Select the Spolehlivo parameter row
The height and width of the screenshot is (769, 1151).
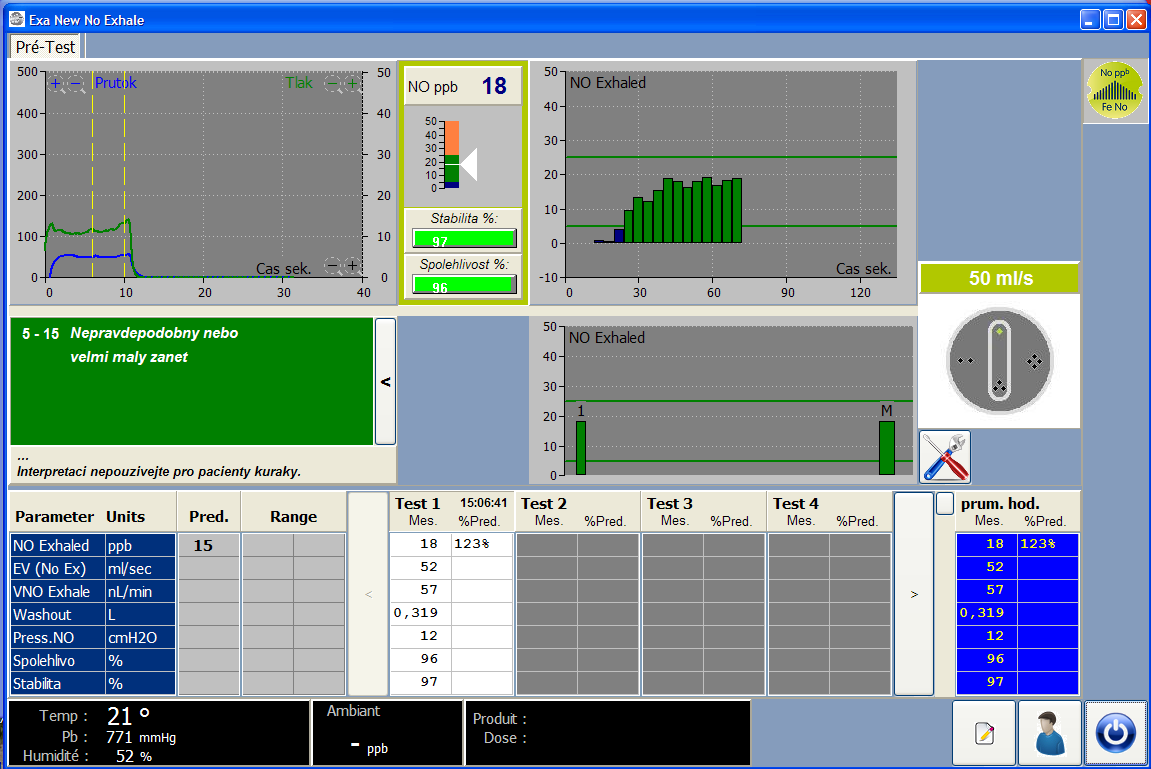click(92, 660)
